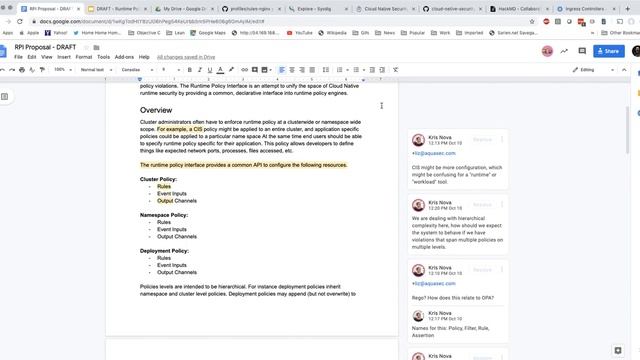Screen dimensions: 640x360
Task: Open the document outline panel icon
Action: coord(4,97)
